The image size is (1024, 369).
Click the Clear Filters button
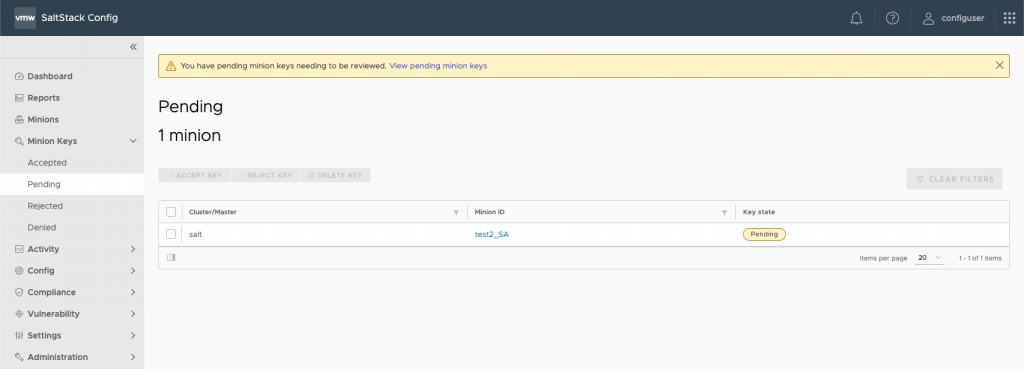coord(954,179)
